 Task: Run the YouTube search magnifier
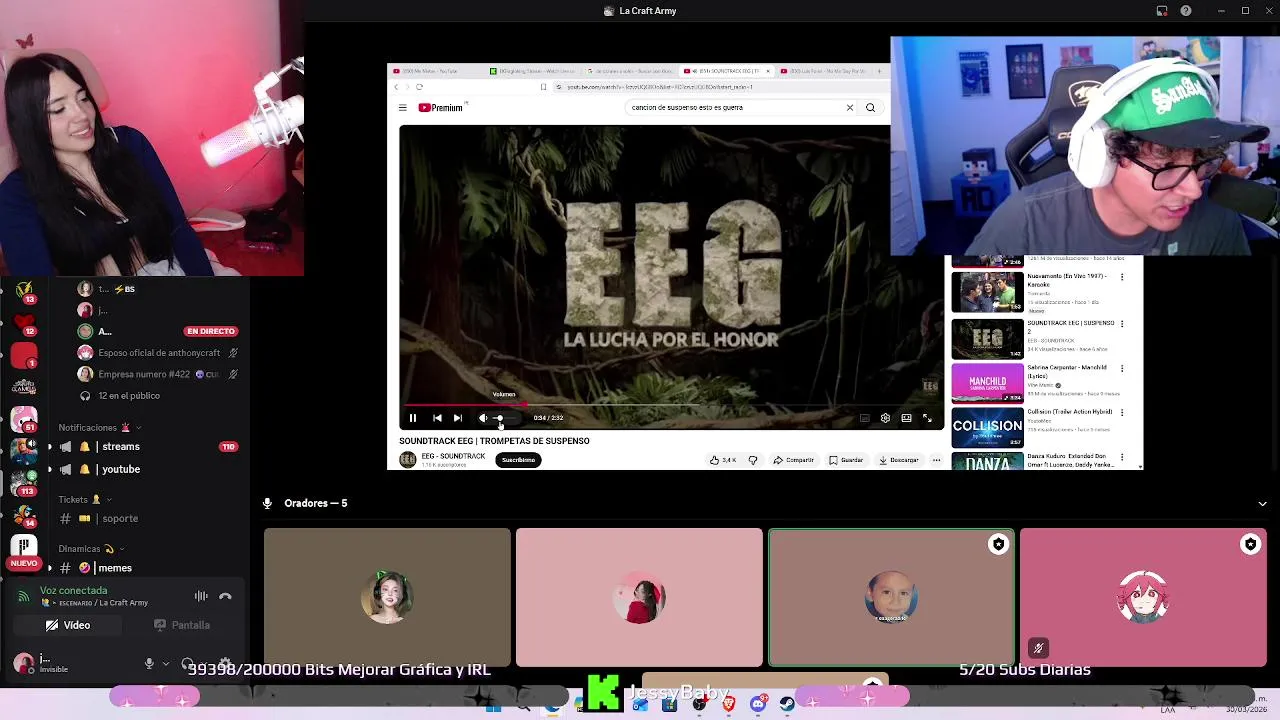pos(870,107)
